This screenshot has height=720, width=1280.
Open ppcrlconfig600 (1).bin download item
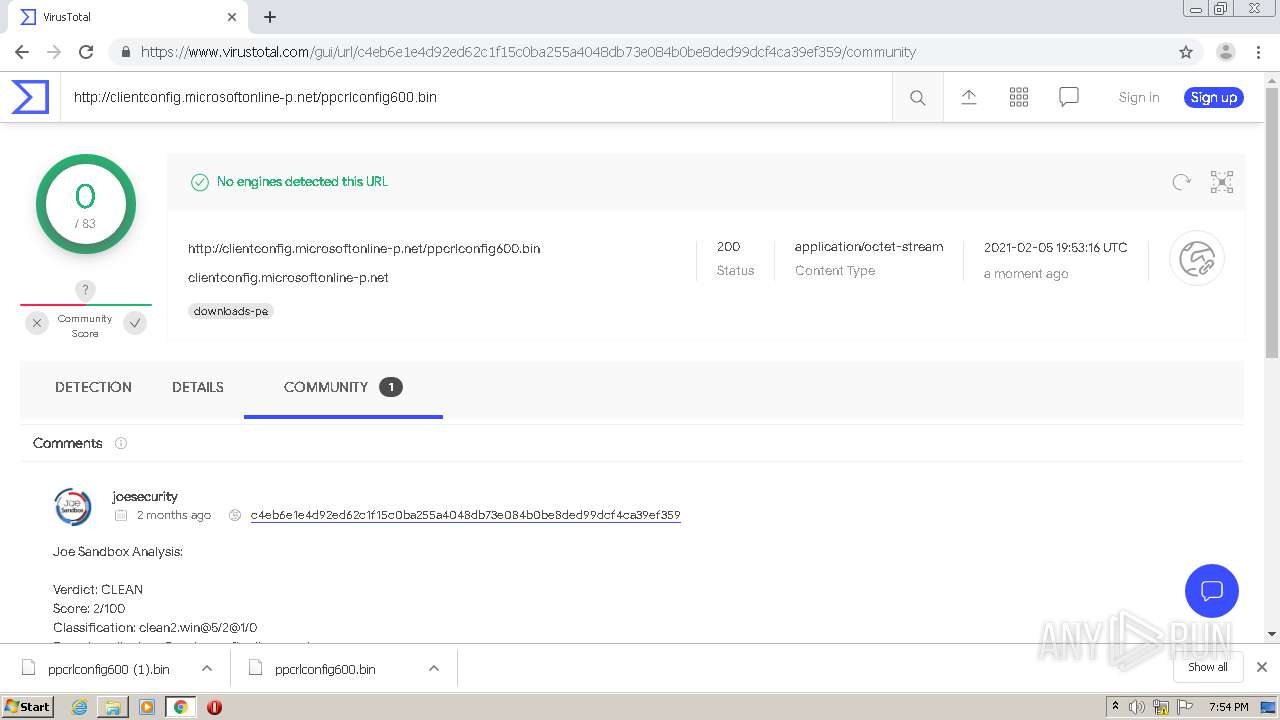(109, 669)
